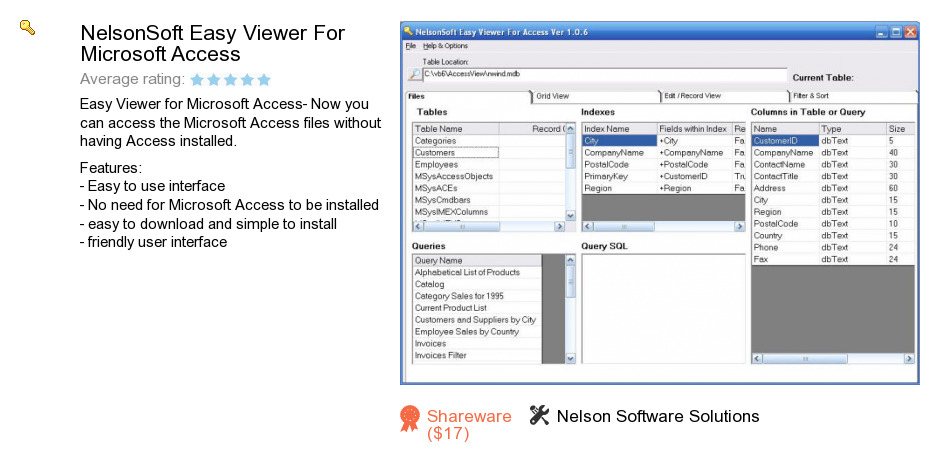Click Indexes list scroll left arrow
Viewport: 940px width, 469px height.
[x=588, y=227]
